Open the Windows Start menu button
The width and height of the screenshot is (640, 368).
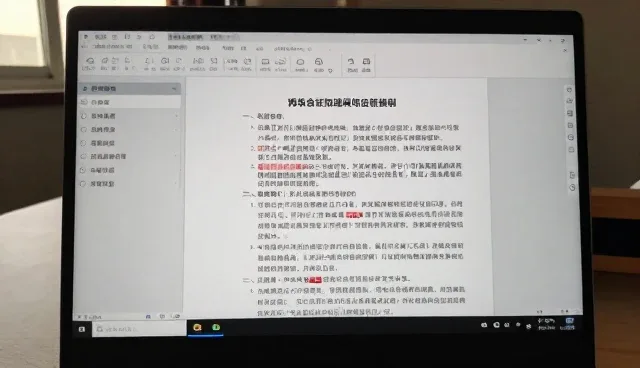pyautogui.click(x=82, y=329)
